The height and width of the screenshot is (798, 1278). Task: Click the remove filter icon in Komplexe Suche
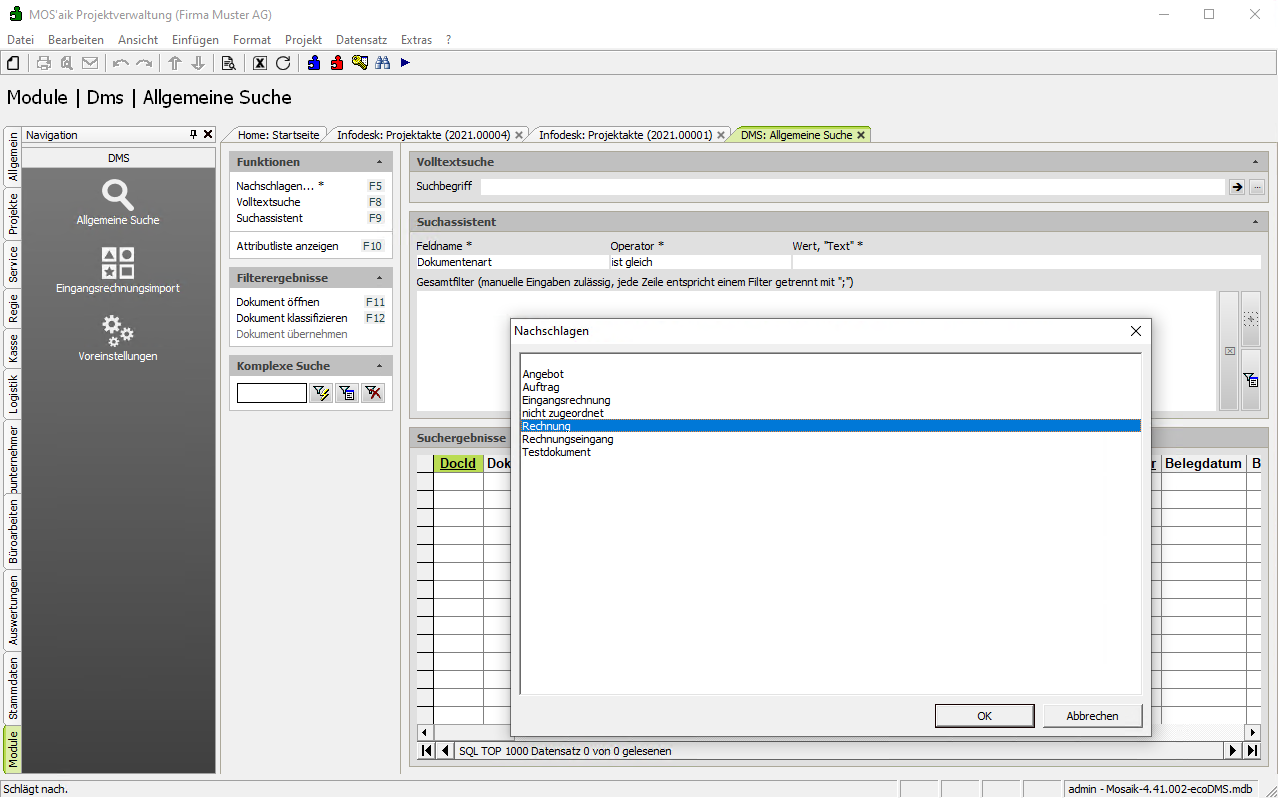click(373, 393)
